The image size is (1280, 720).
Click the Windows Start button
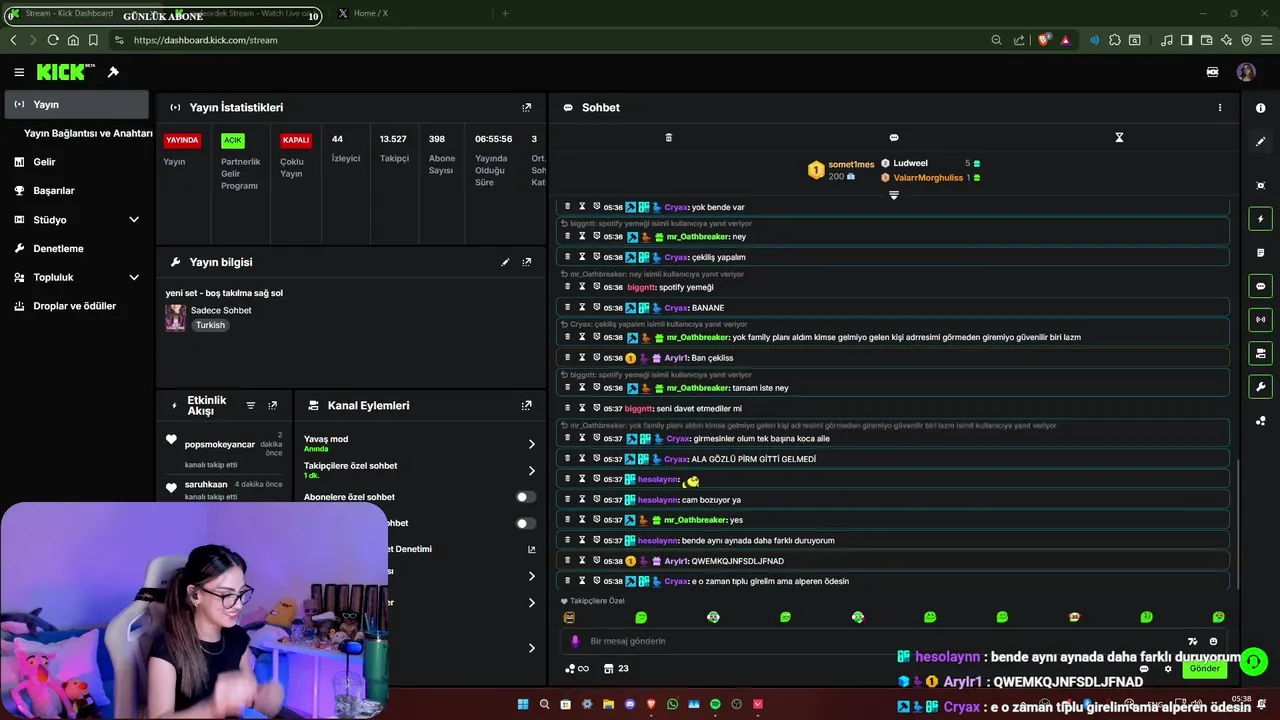point(523,705)
